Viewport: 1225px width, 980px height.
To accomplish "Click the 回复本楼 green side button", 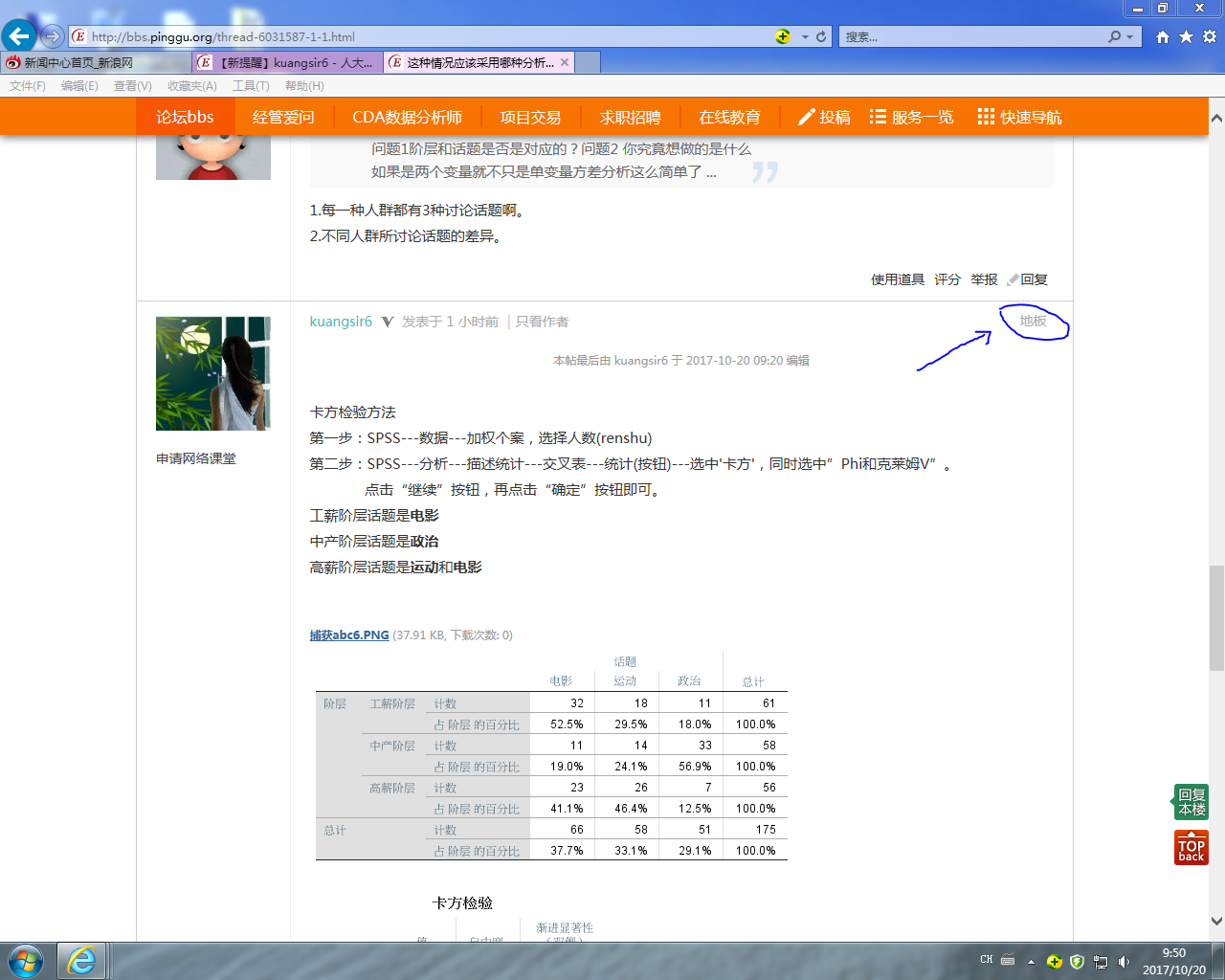I will tap(1192, 802).
